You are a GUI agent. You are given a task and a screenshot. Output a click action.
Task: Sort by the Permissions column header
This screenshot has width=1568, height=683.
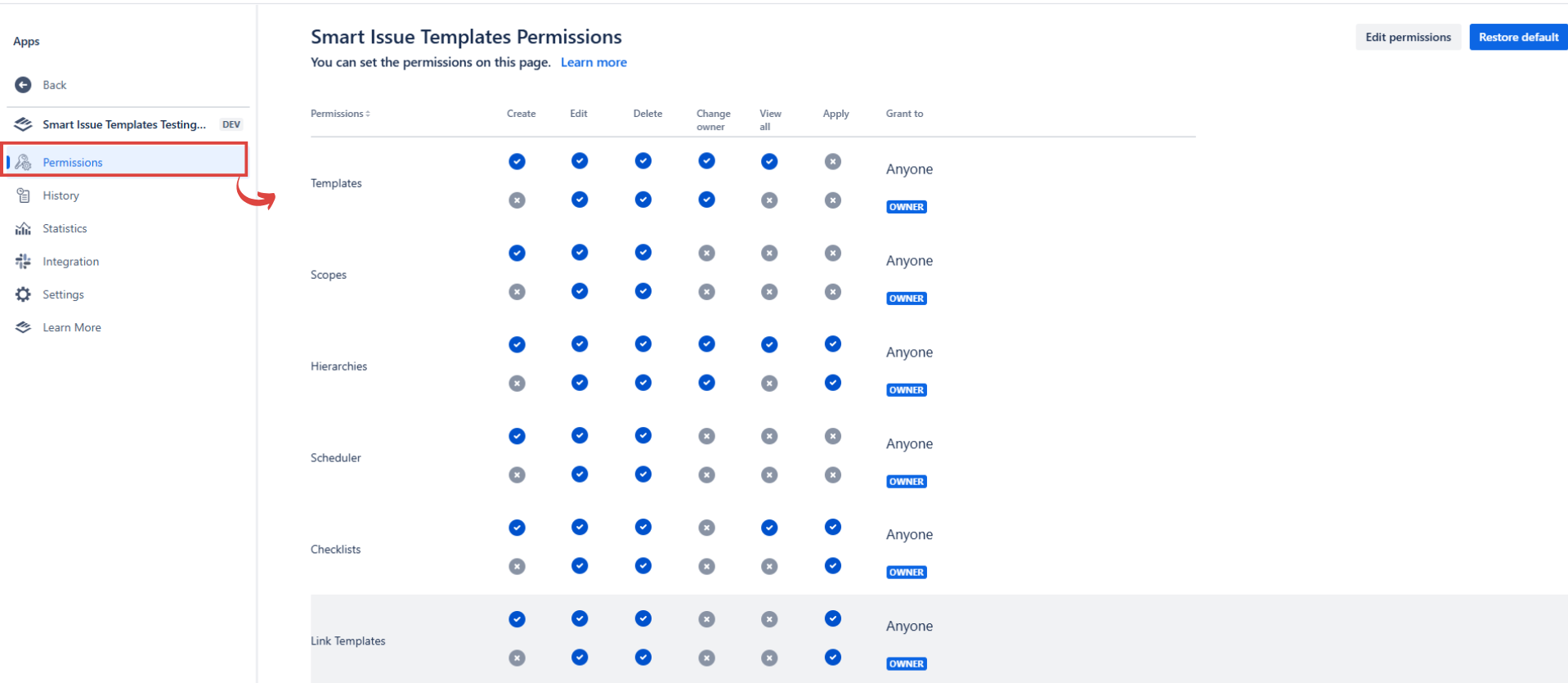(340, 114)
